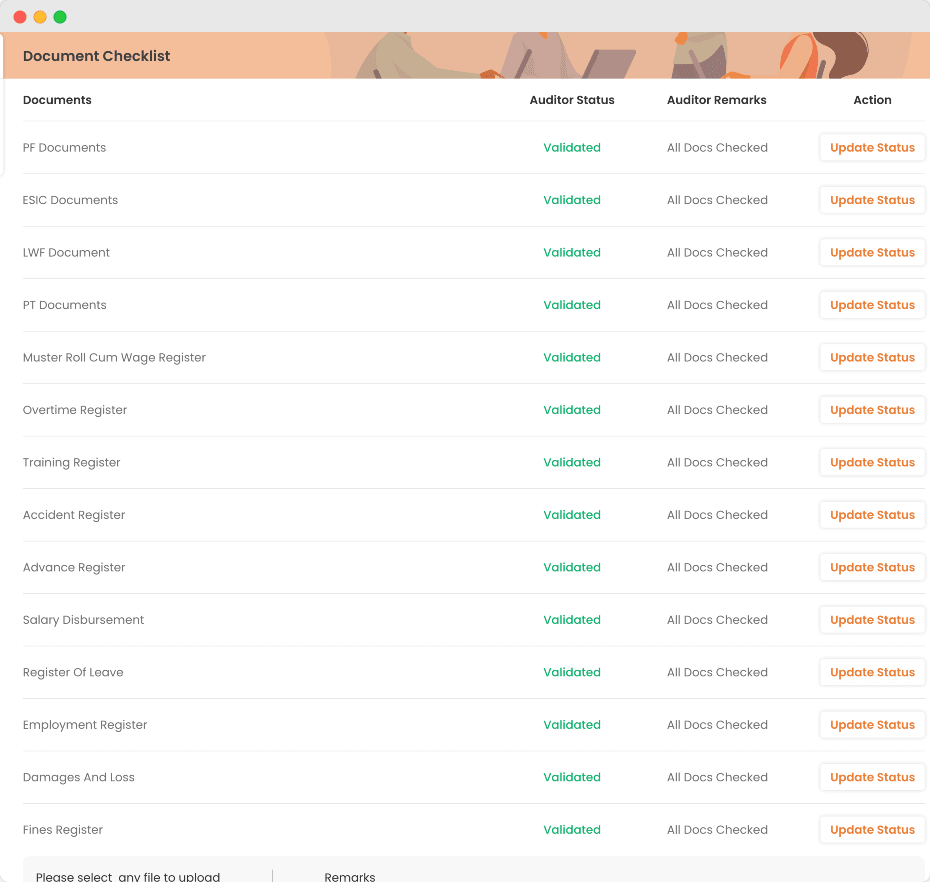Click Update Status for Accident Register
Viewport: 930px width, 882px height.
point(872,515)
